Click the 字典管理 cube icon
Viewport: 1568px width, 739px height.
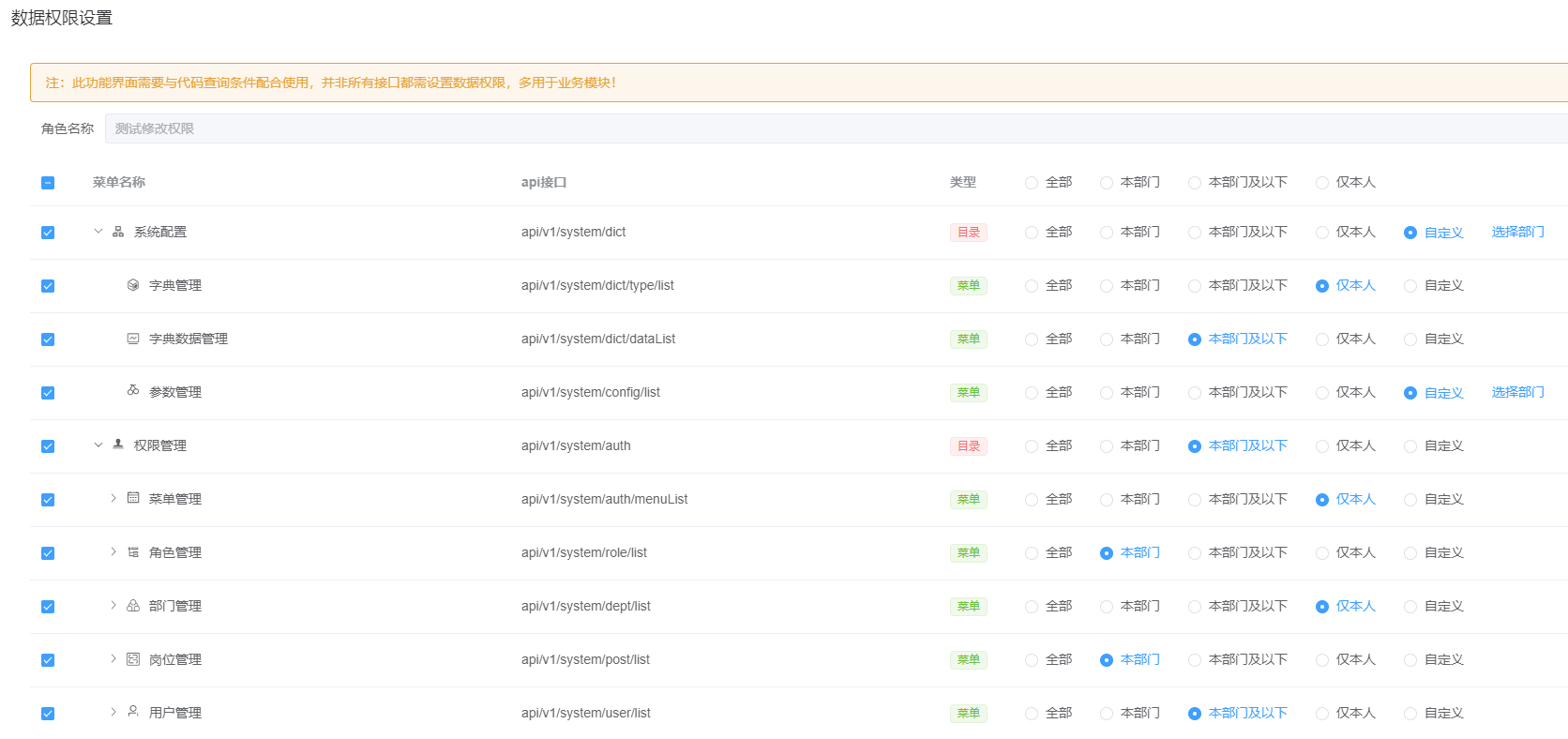pyautogui.click(x=133, y=285)
